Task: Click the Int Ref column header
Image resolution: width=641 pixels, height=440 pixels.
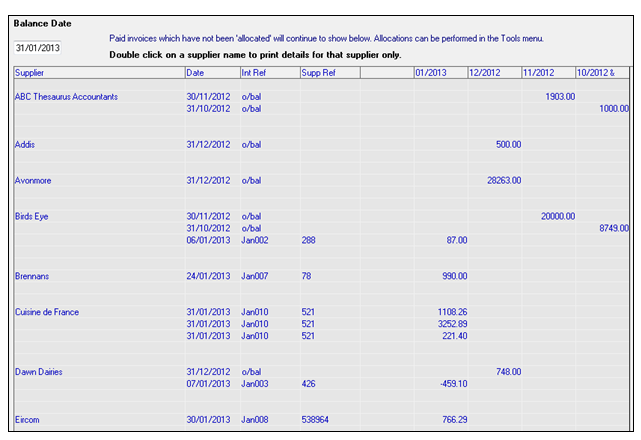Action: [x=270, y=73]
